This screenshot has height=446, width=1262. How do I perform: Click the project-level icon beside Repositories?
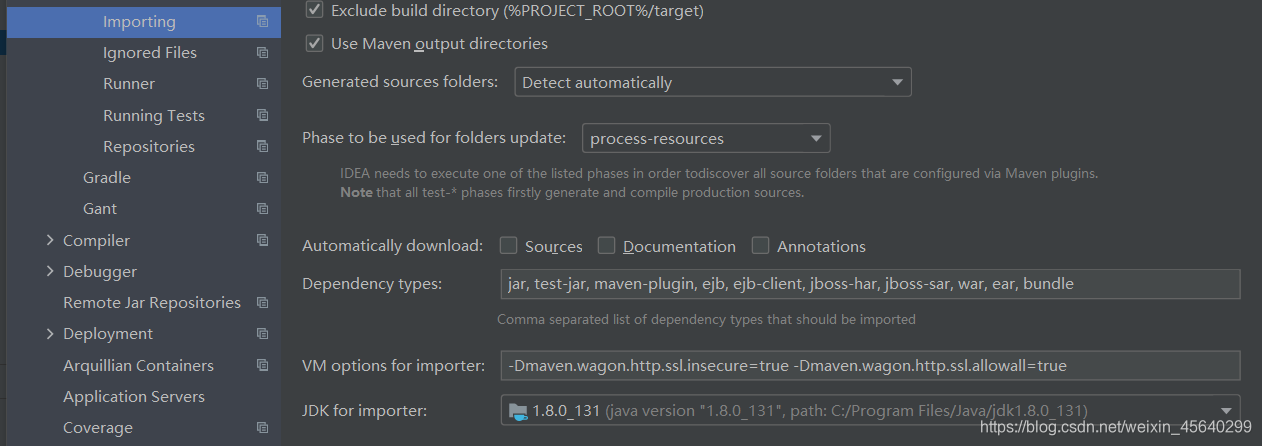pyautogui.click(x=262, y=146)
